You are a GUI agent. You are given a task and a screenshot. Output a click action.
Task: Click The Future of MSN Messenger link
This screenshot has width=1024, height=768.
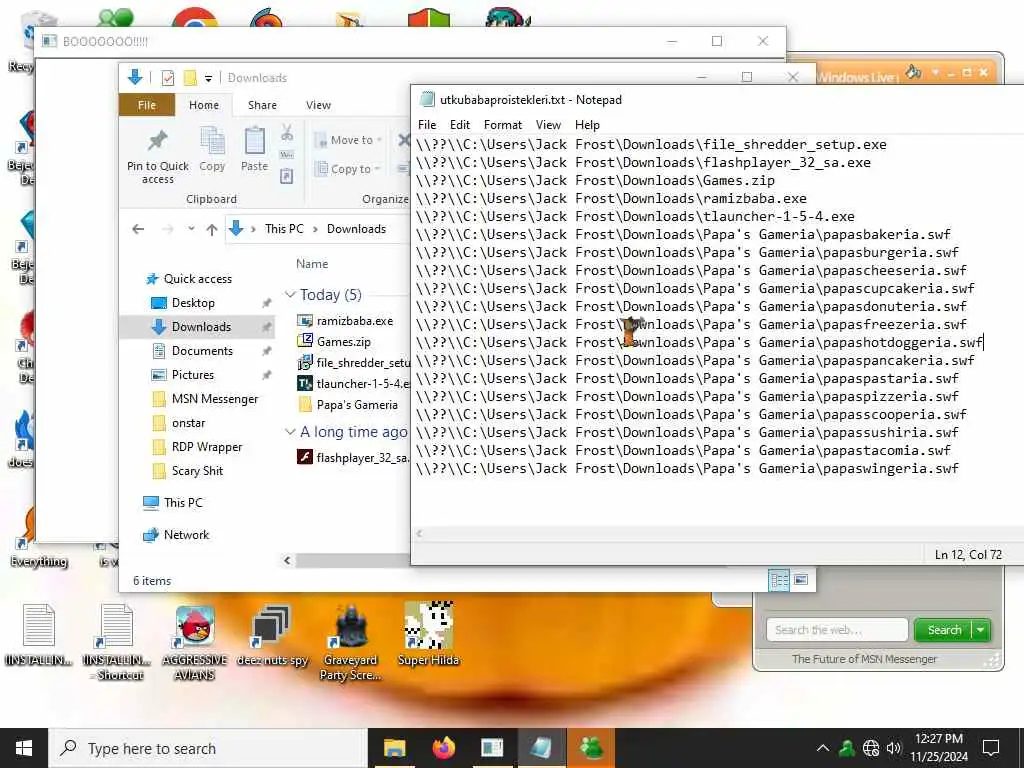pos(864,660)
